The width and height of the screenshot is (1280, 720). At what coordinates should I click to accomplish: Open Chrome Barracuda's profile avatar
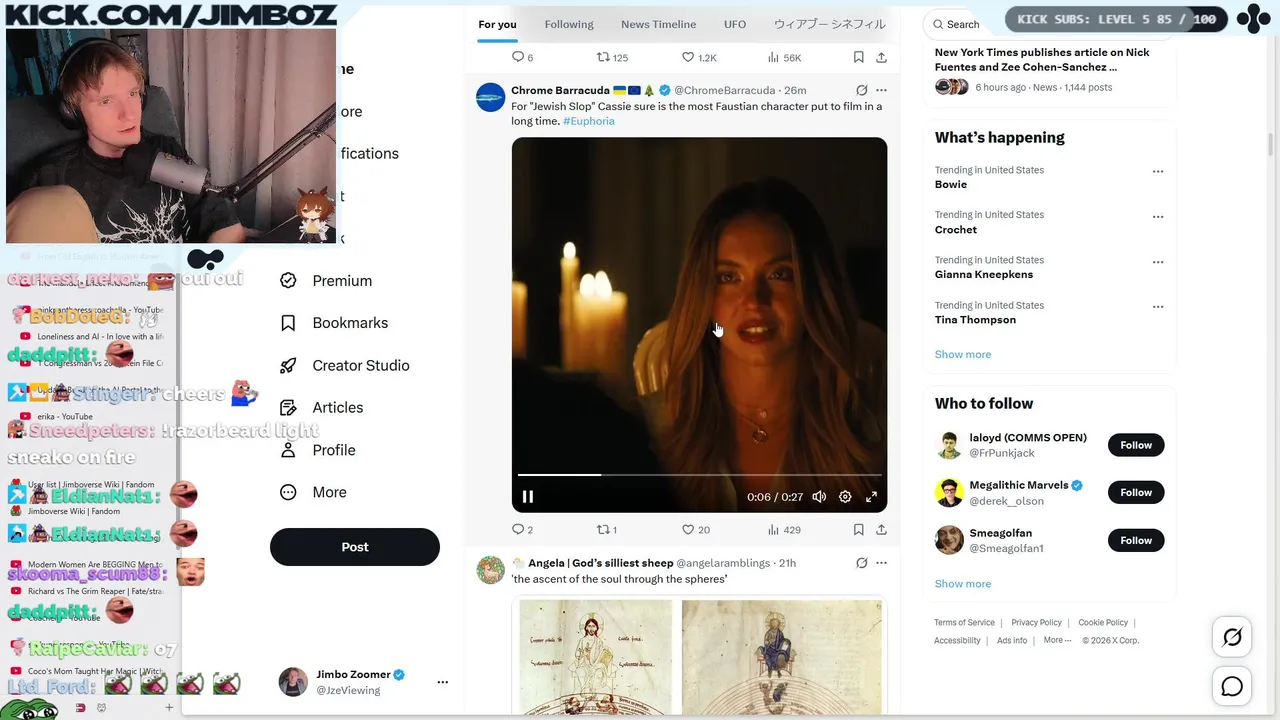(490, 97)
